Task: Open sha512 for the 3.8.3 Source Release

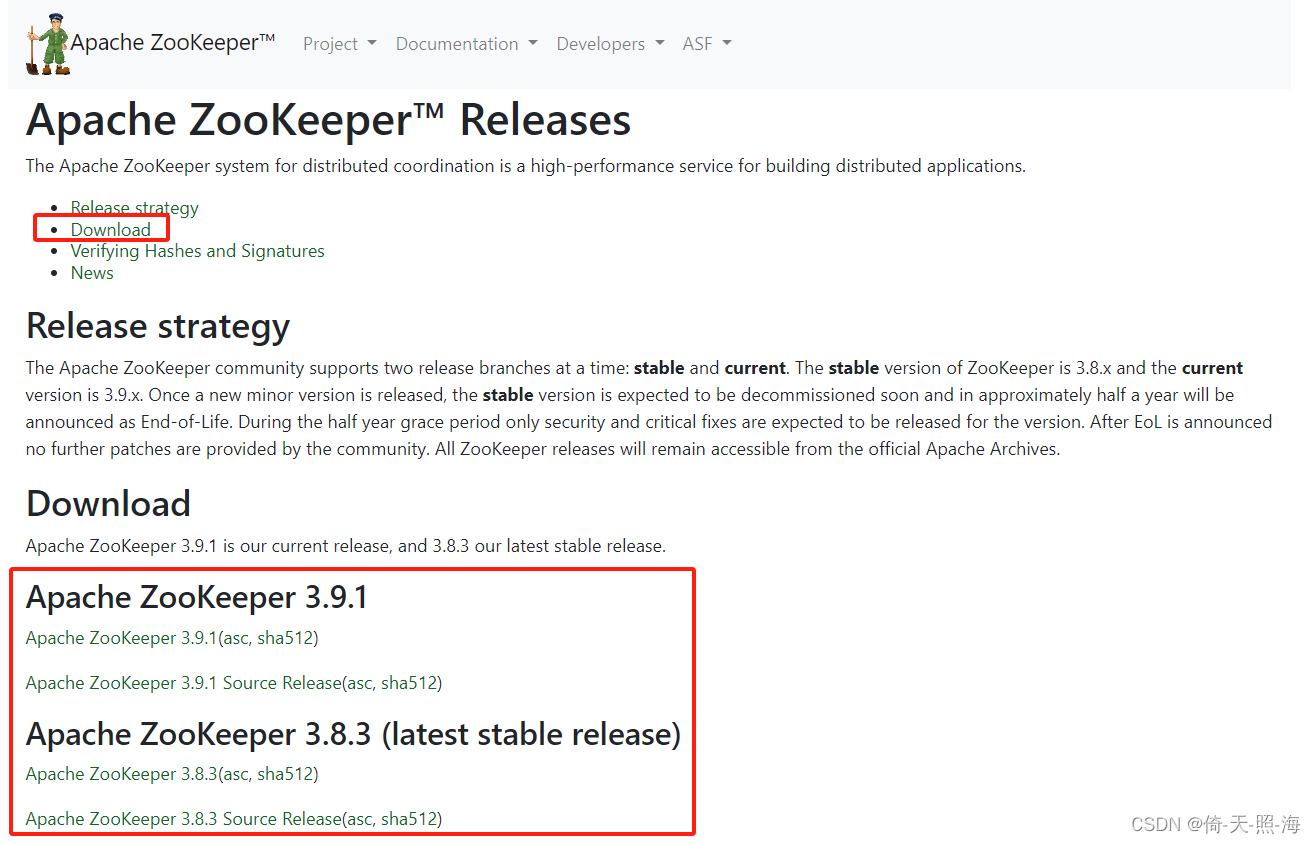Action: click(x=409, y=819)
